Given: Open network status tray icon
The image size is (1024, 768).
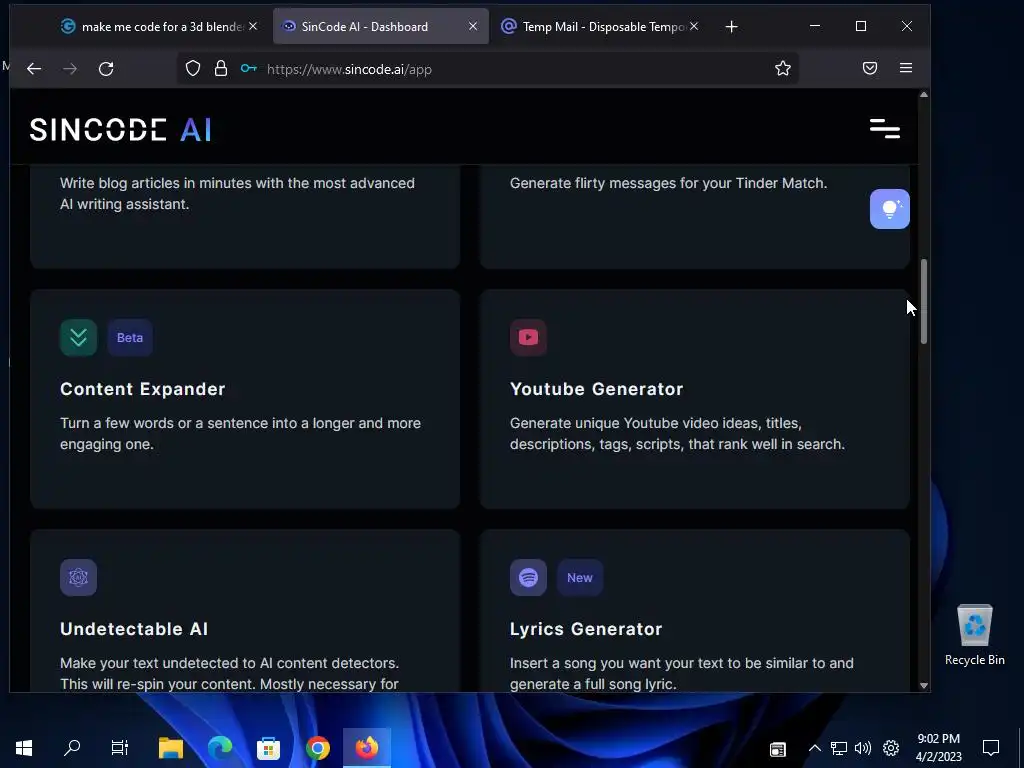Looking at the screenshot, I should (839, 748).
